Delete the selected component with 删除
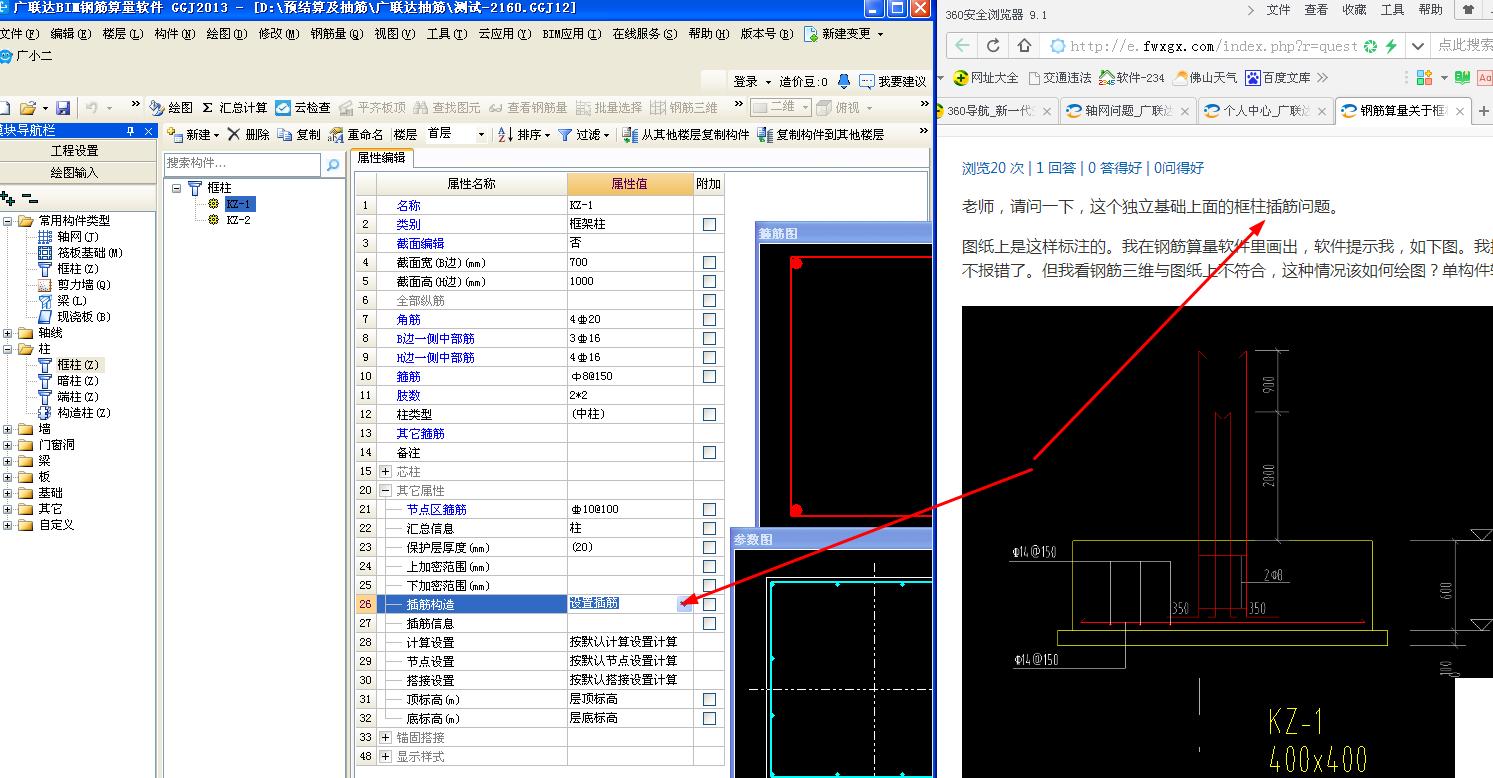Image resolution: width=1493 pixels, height=778 pixels. (x=249, y=135)
